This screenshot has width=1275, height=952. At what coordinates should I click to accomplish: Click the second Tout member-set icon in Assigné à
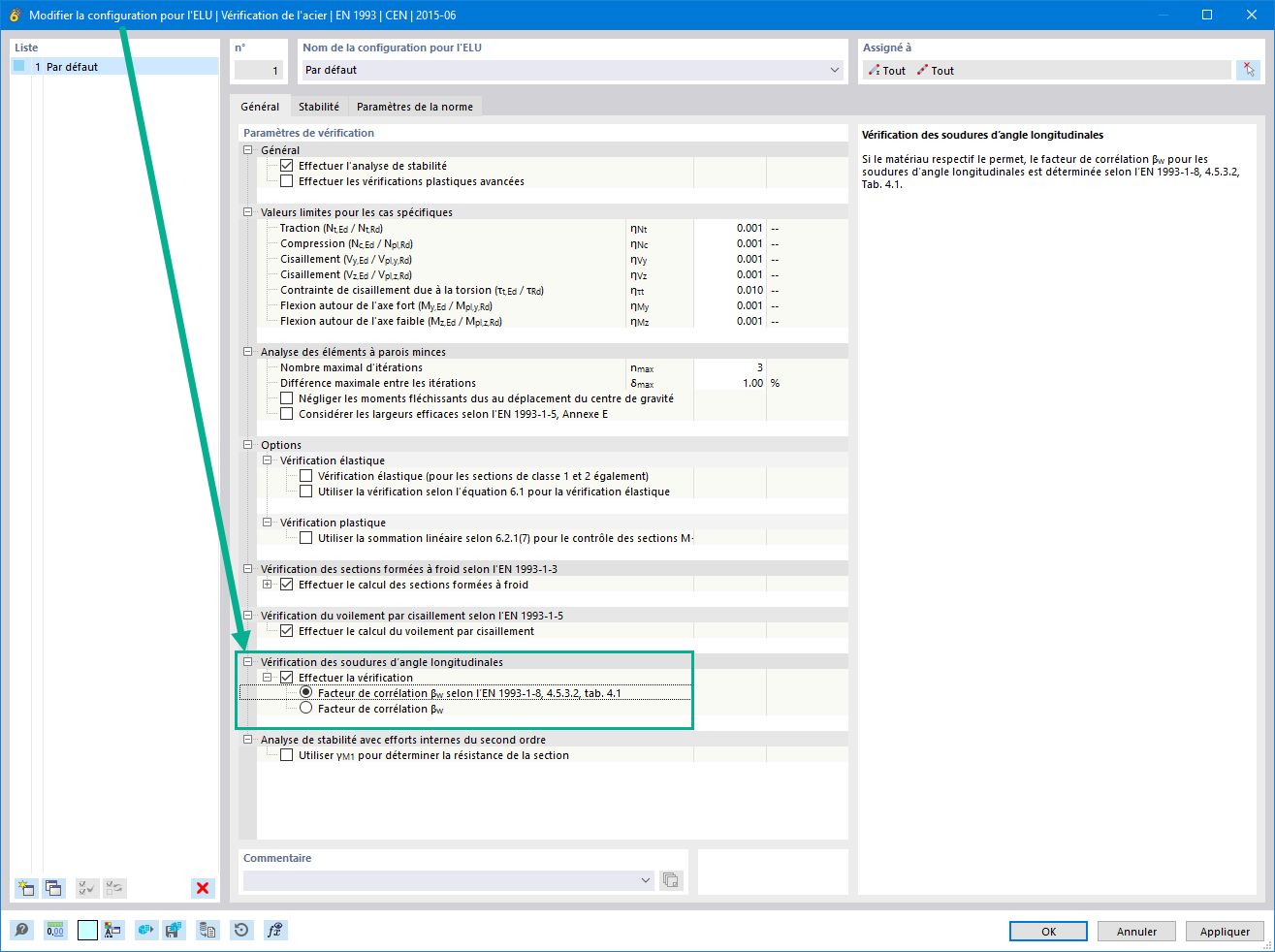tap(922, 71)
